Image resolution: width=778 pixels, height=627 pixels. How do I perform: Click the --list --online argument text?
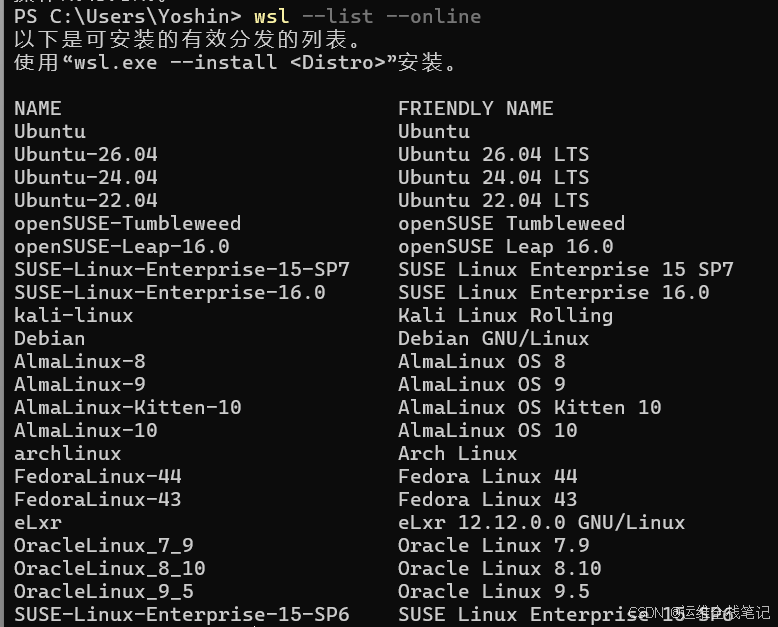pyautogui.click(x=391, y=16)
